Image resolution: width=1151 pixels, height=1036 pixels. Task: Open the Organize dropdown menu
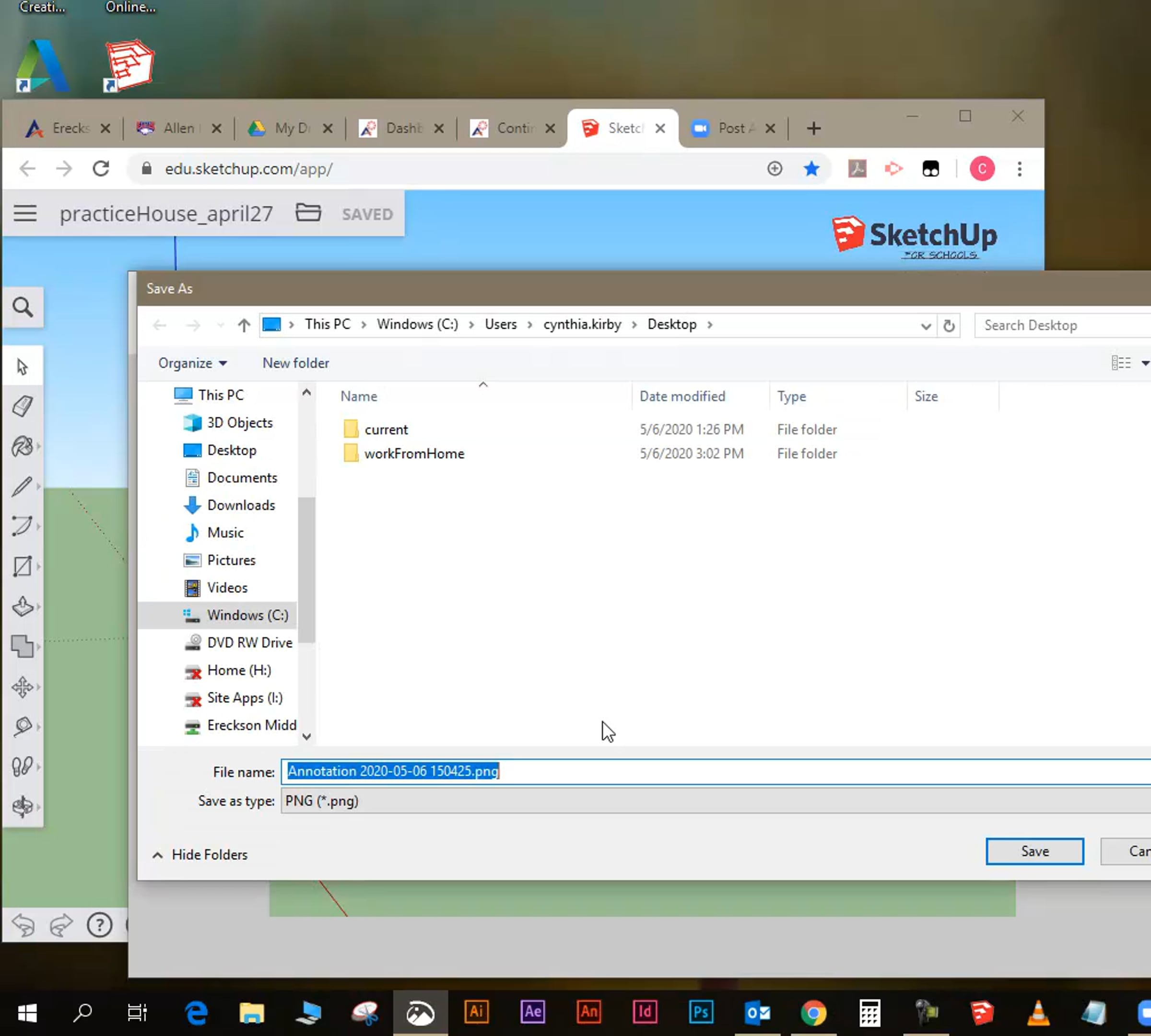[x=192, y=363]
